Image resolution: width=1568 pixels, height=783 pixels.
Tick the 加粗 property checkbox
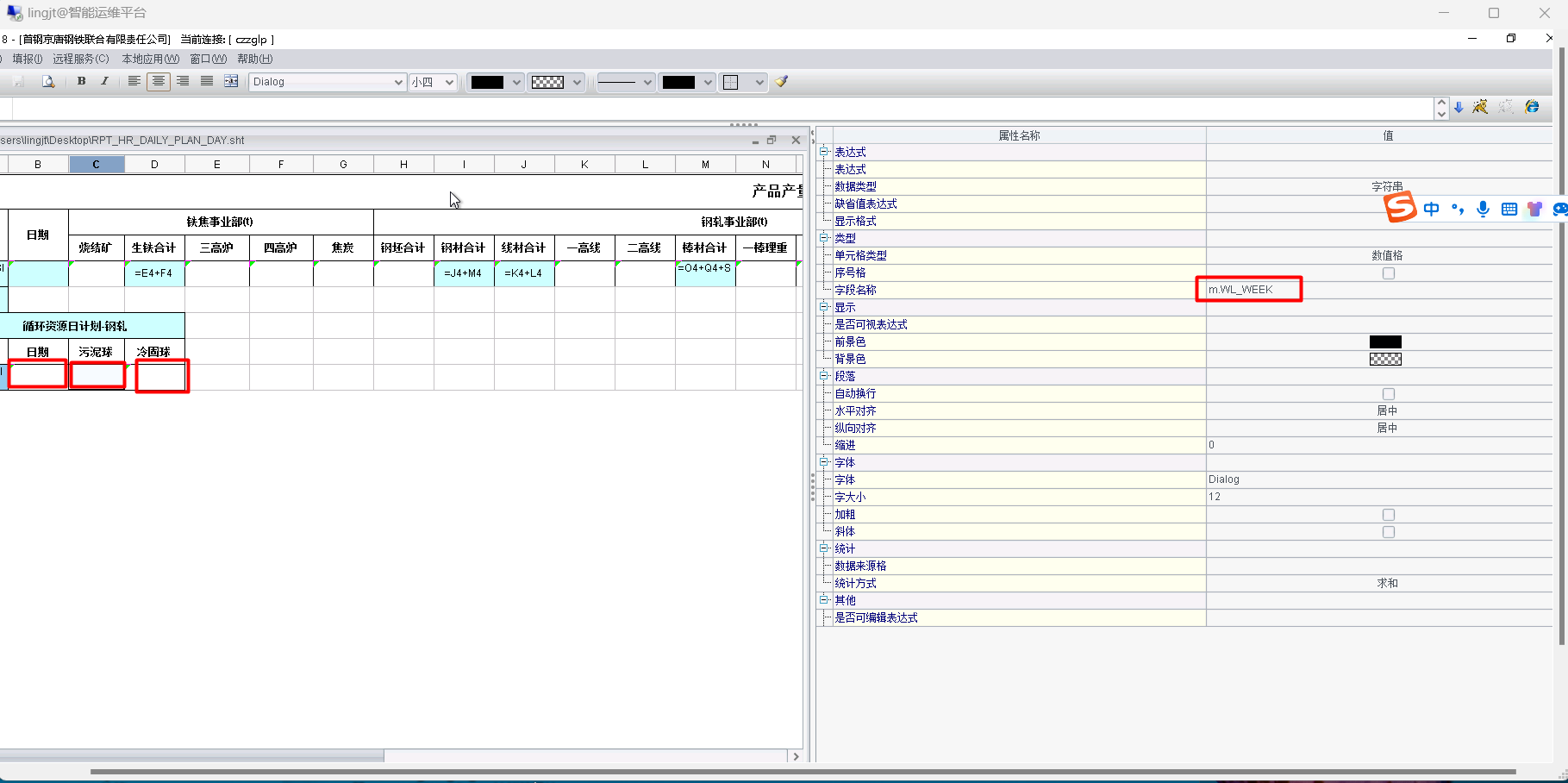1388,515
